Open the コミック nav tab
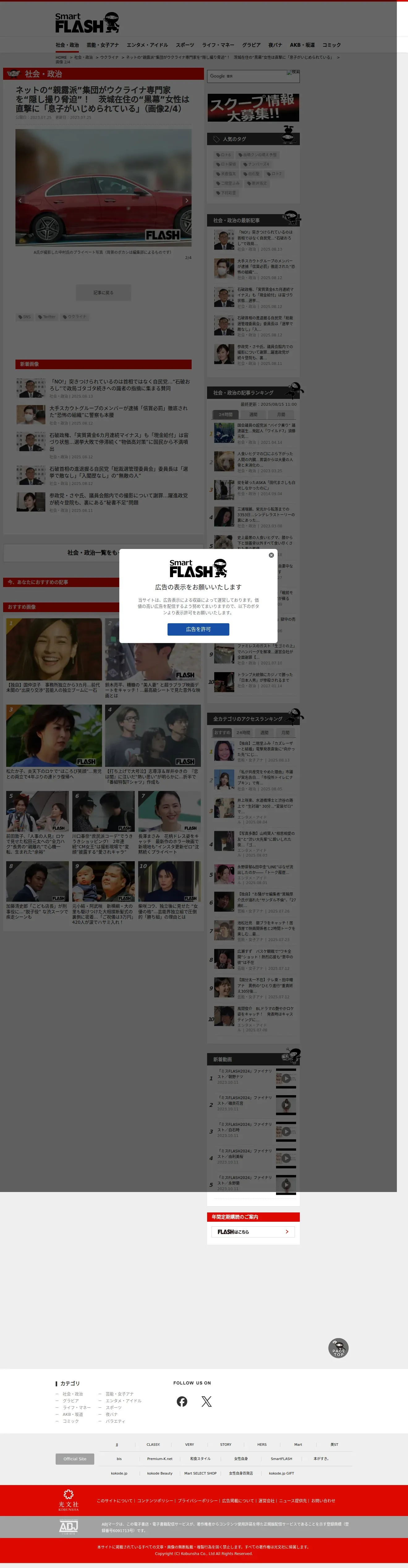This screenshot has height=1568, width=408. (331, 45)
